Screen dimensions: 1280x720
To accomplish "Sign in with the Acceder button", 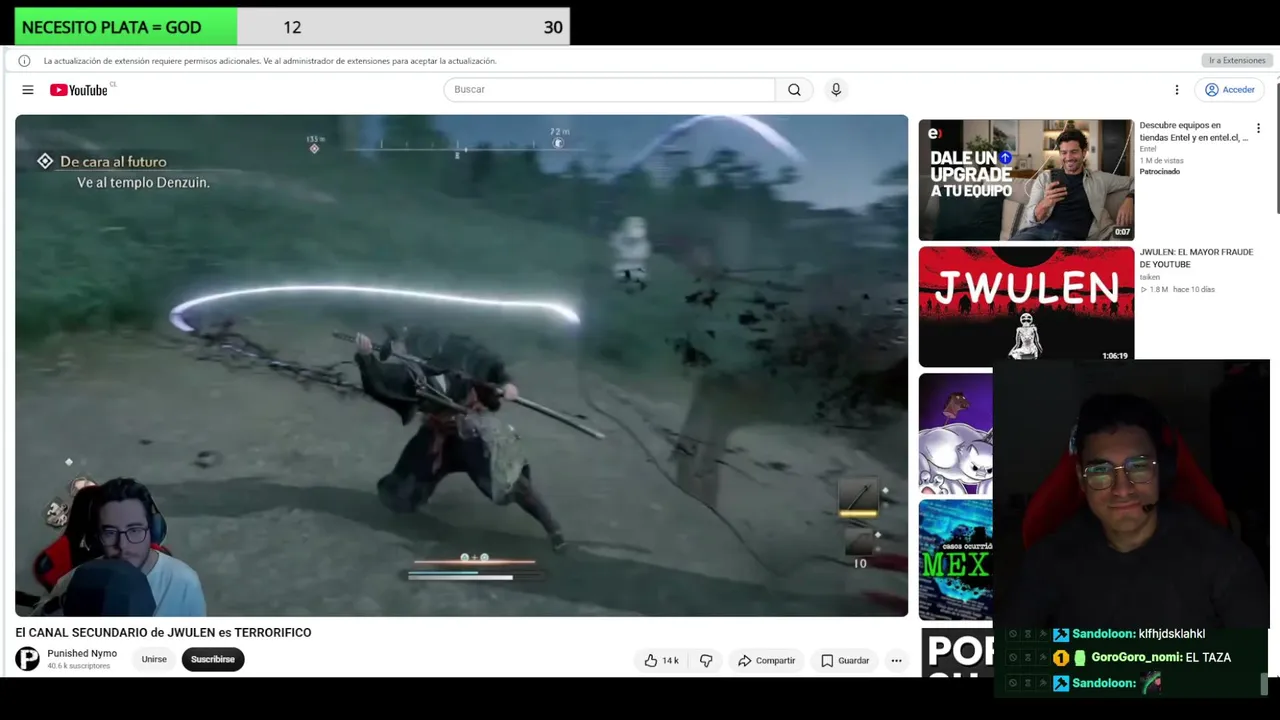I will 1230,90.
